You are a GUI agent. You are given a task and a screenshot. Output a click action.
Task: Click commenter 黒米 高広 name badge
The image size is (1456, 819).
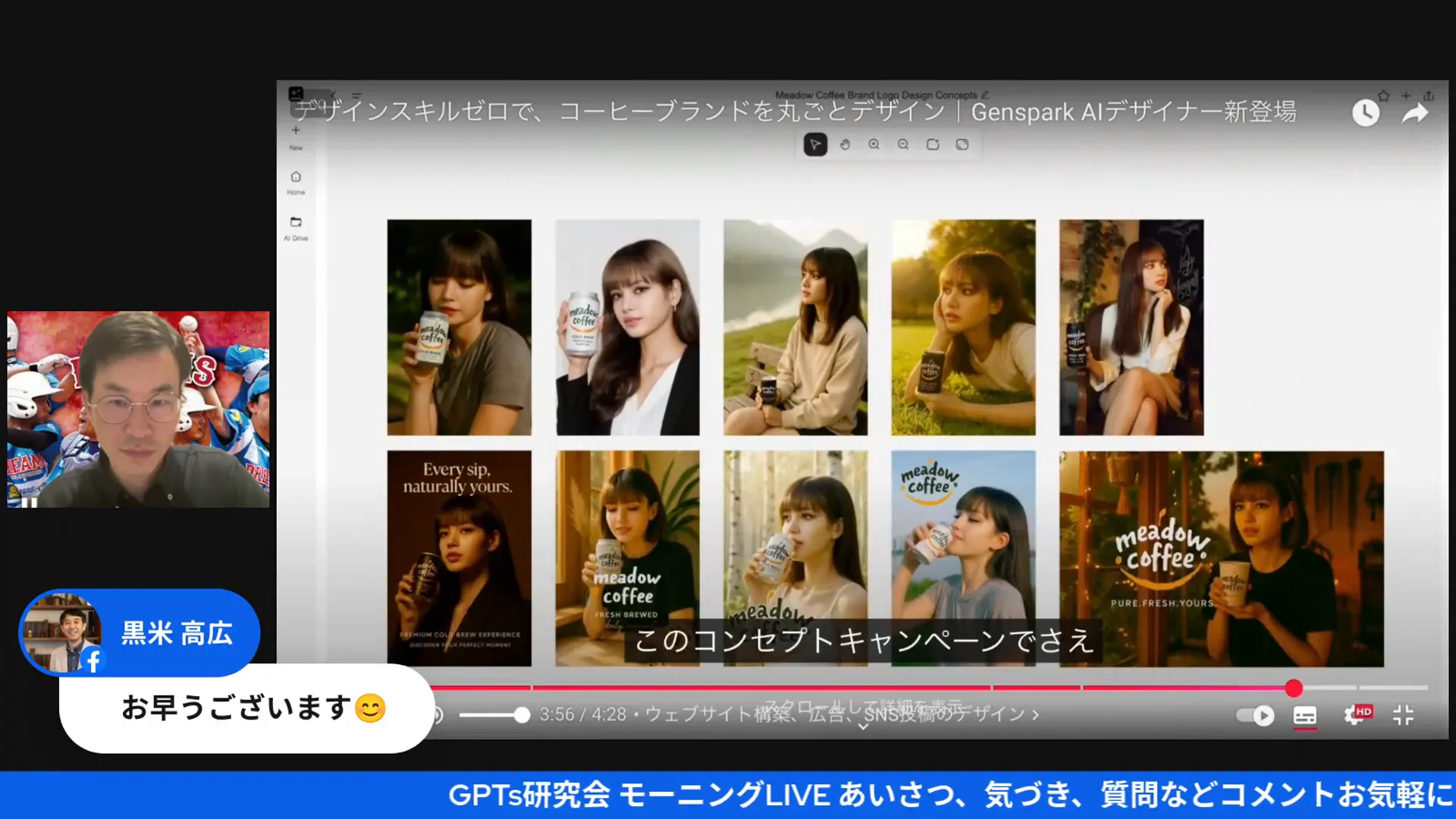coord(177,633)
